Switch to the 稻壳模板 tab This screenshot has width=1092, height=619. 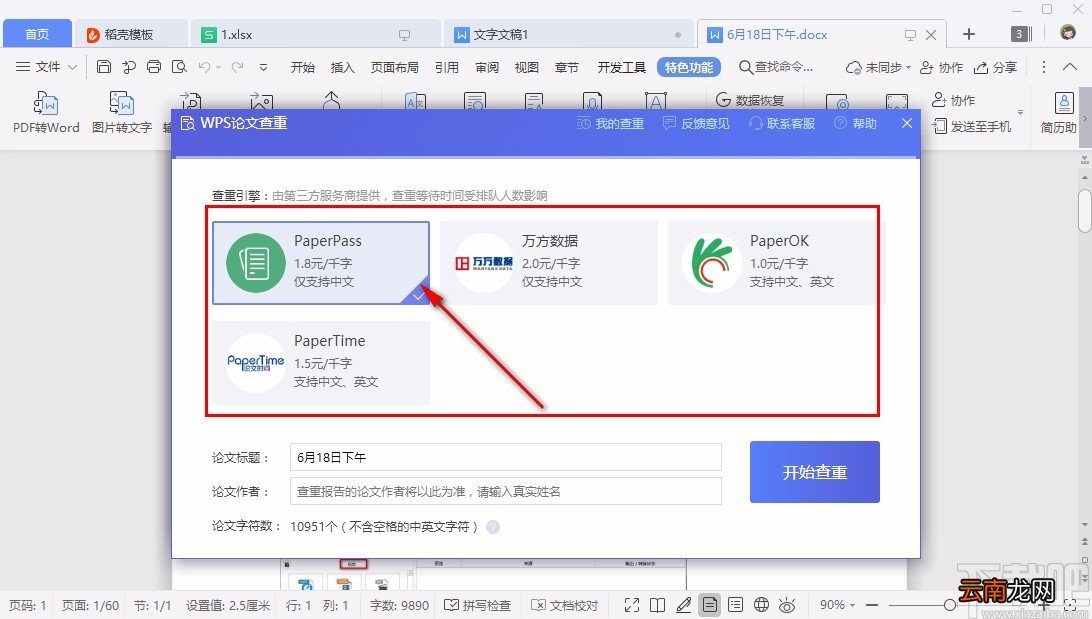pyautogui.click(x=130, y=34)
